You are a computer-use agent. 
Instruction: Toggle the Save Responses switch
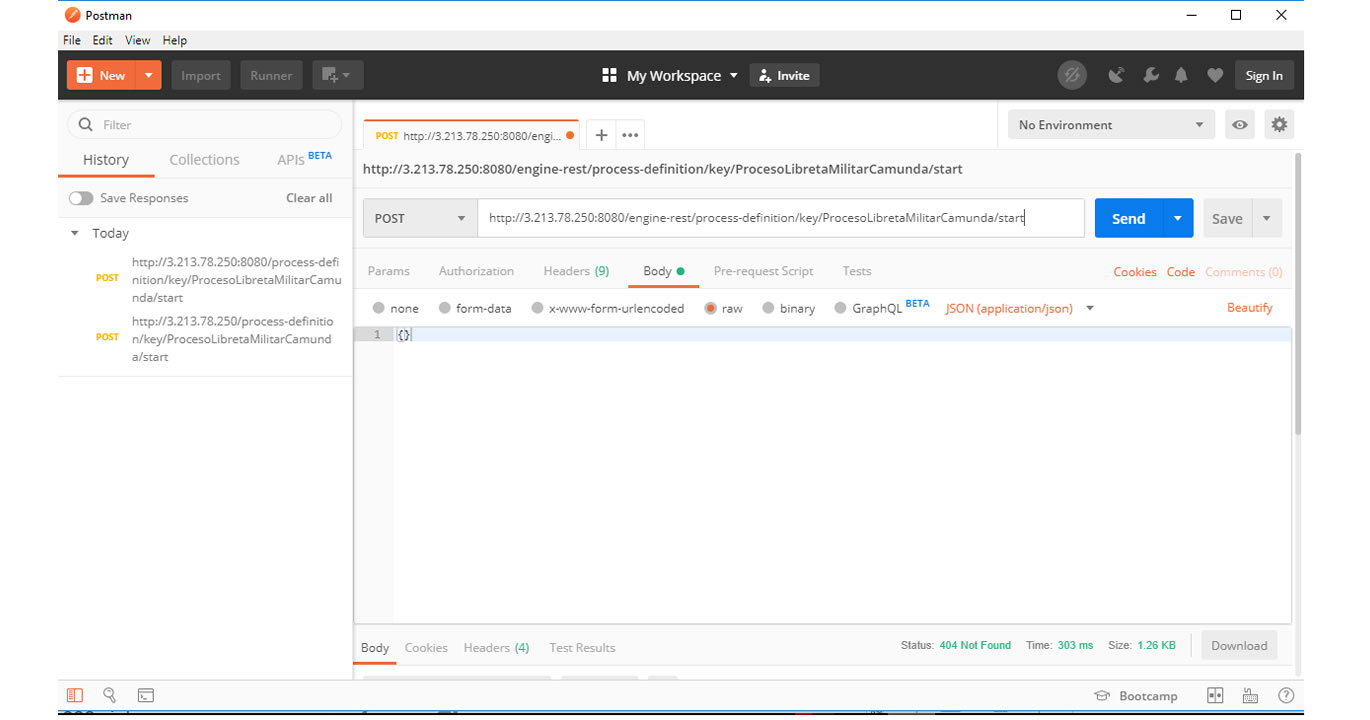81,198
